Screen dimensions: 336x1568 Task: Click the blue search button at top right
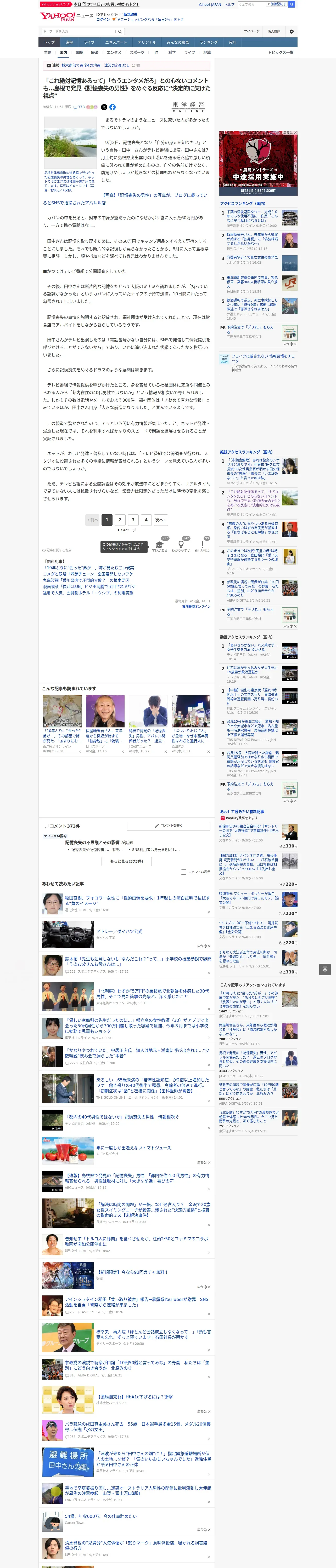tap(291, 4)
